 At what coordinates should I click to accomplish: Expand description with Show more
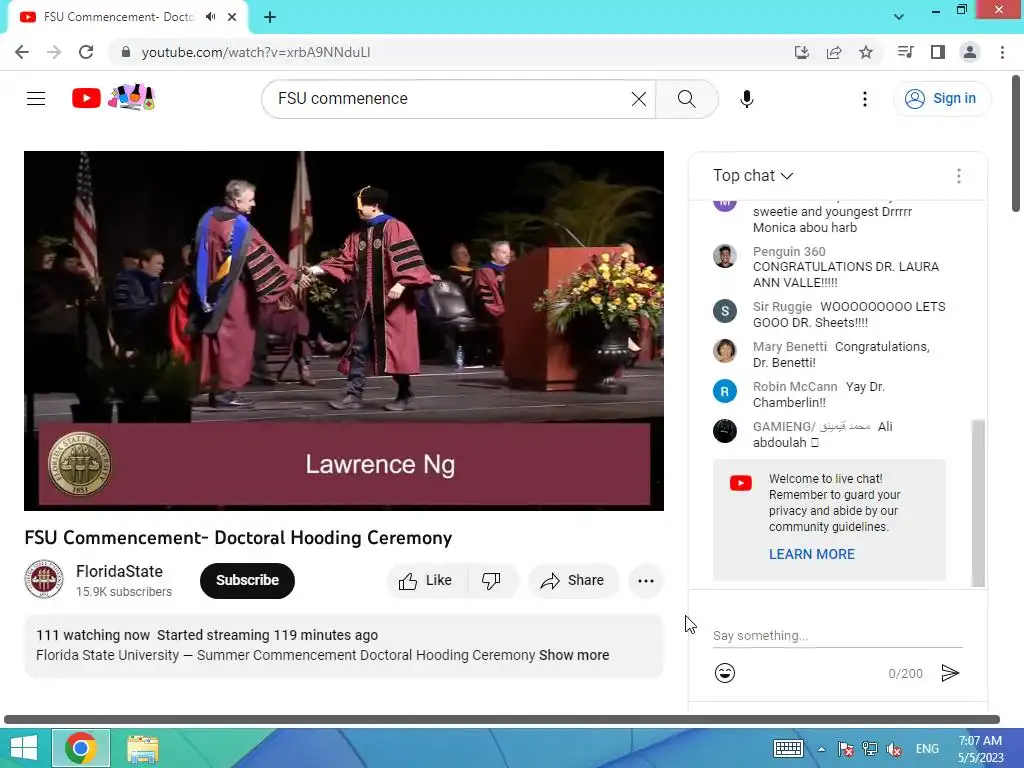[x=573, y=655]
